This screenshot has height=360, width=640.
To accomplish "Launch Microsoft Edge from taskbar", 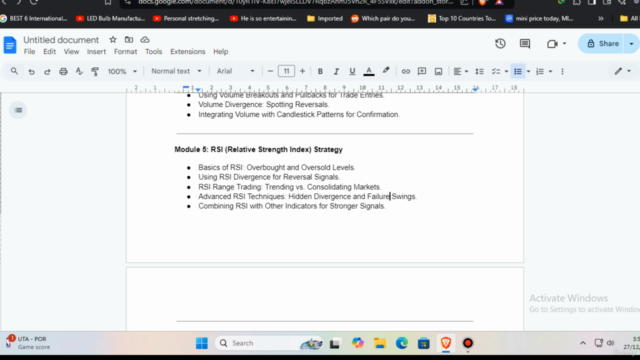I will [x=402, y=343].
